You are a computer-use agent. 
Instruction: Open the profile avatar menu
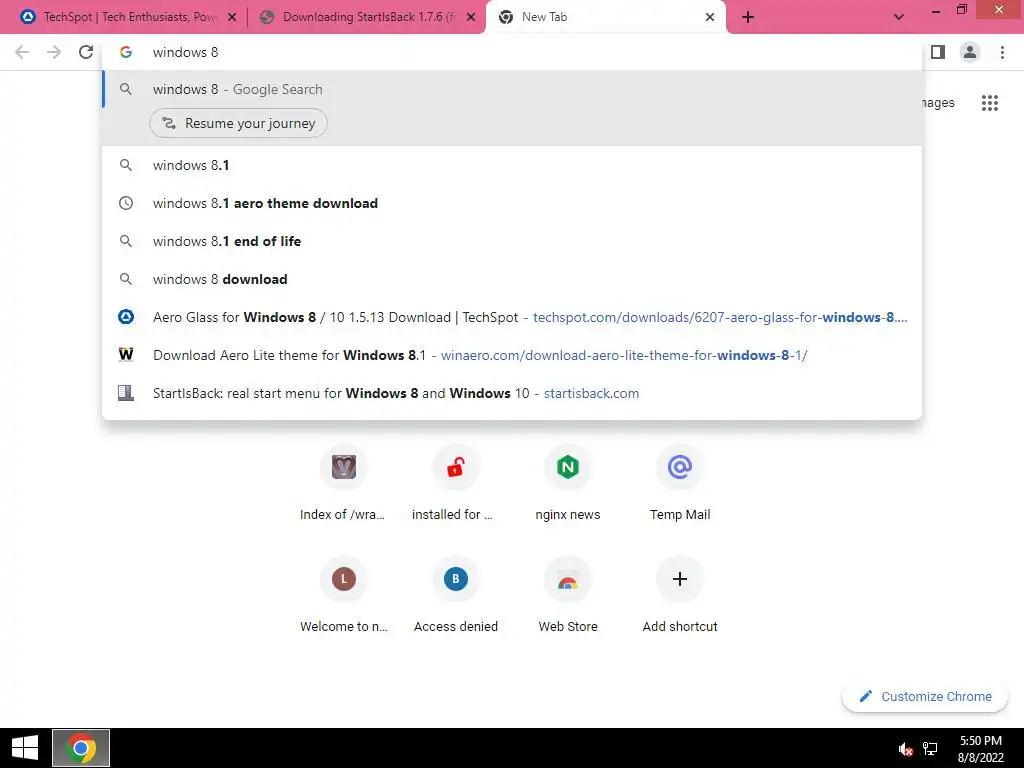tap(970, 52)
